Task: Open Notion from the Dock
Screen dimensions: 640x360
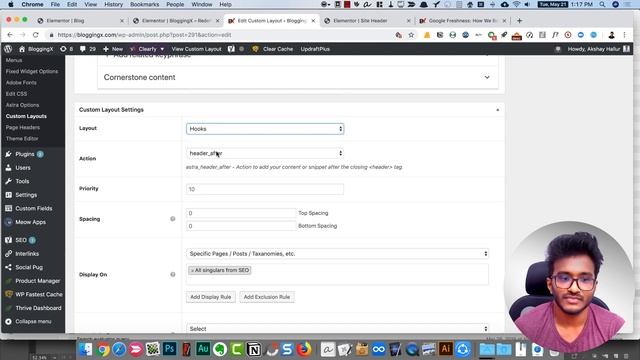Action: 254,349
